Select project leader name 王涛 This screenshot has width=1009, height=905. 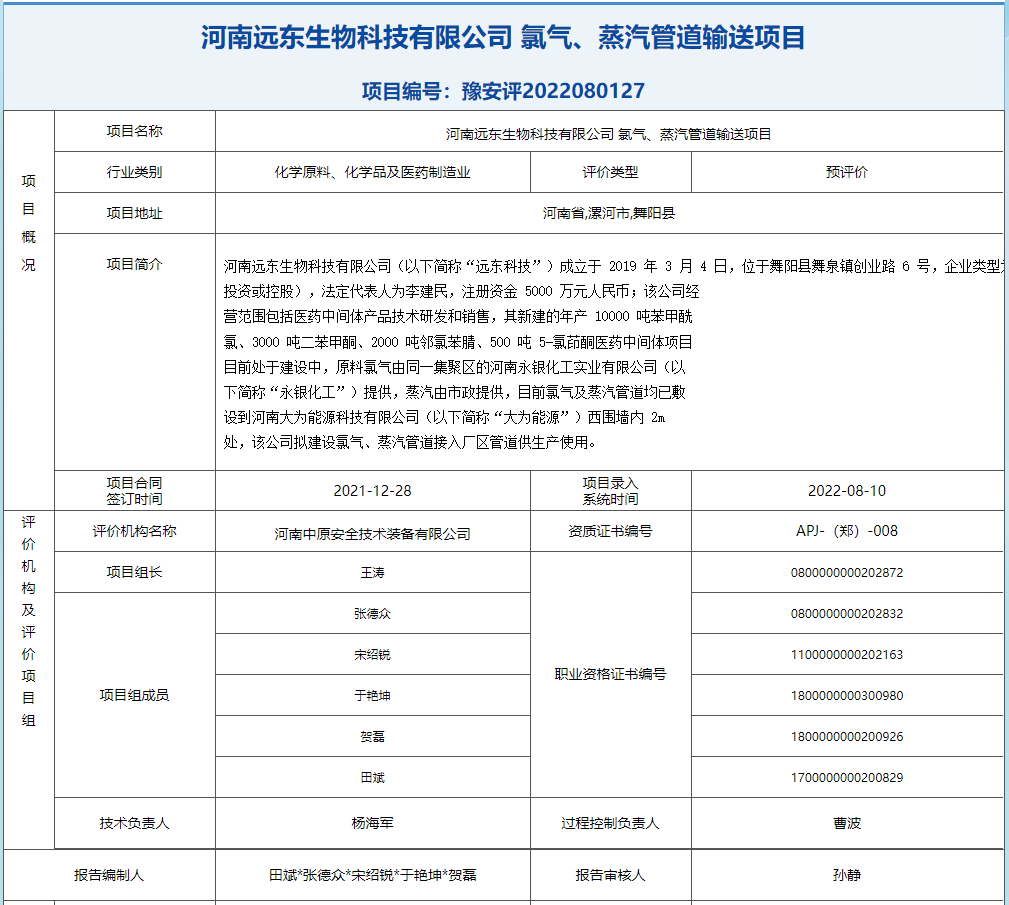click(x=372, y=572)
